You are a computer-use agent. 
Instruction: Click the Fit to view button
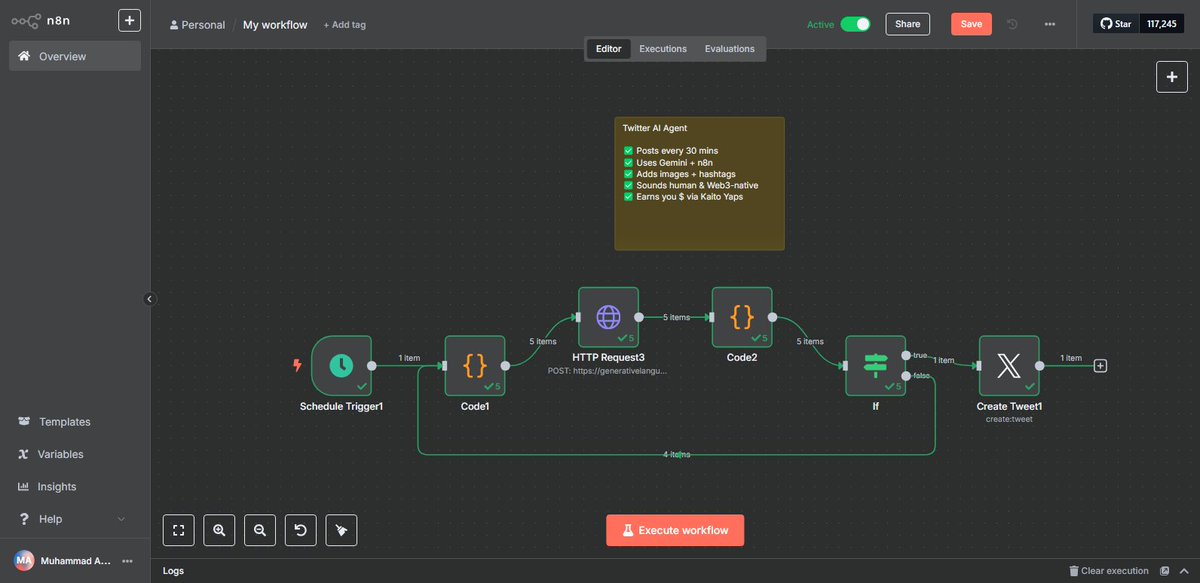click(179, 530)
